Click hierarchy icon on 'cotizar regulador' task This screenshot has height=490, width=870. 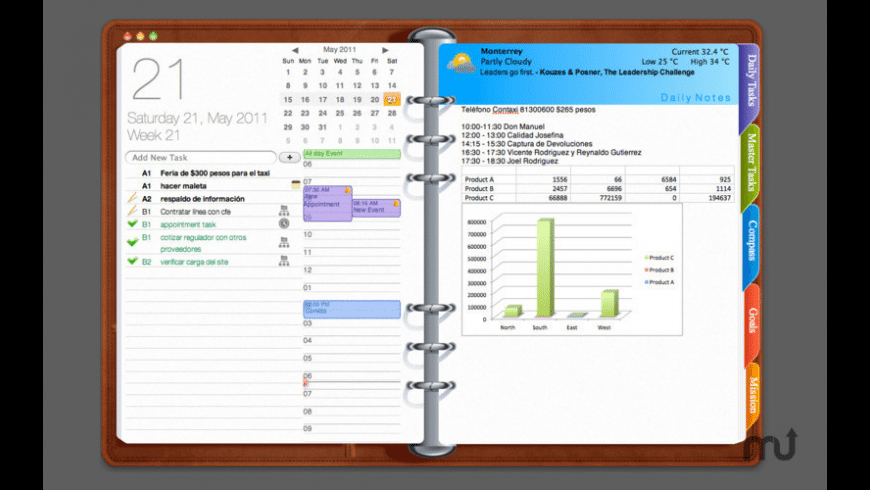pos(284,242)
